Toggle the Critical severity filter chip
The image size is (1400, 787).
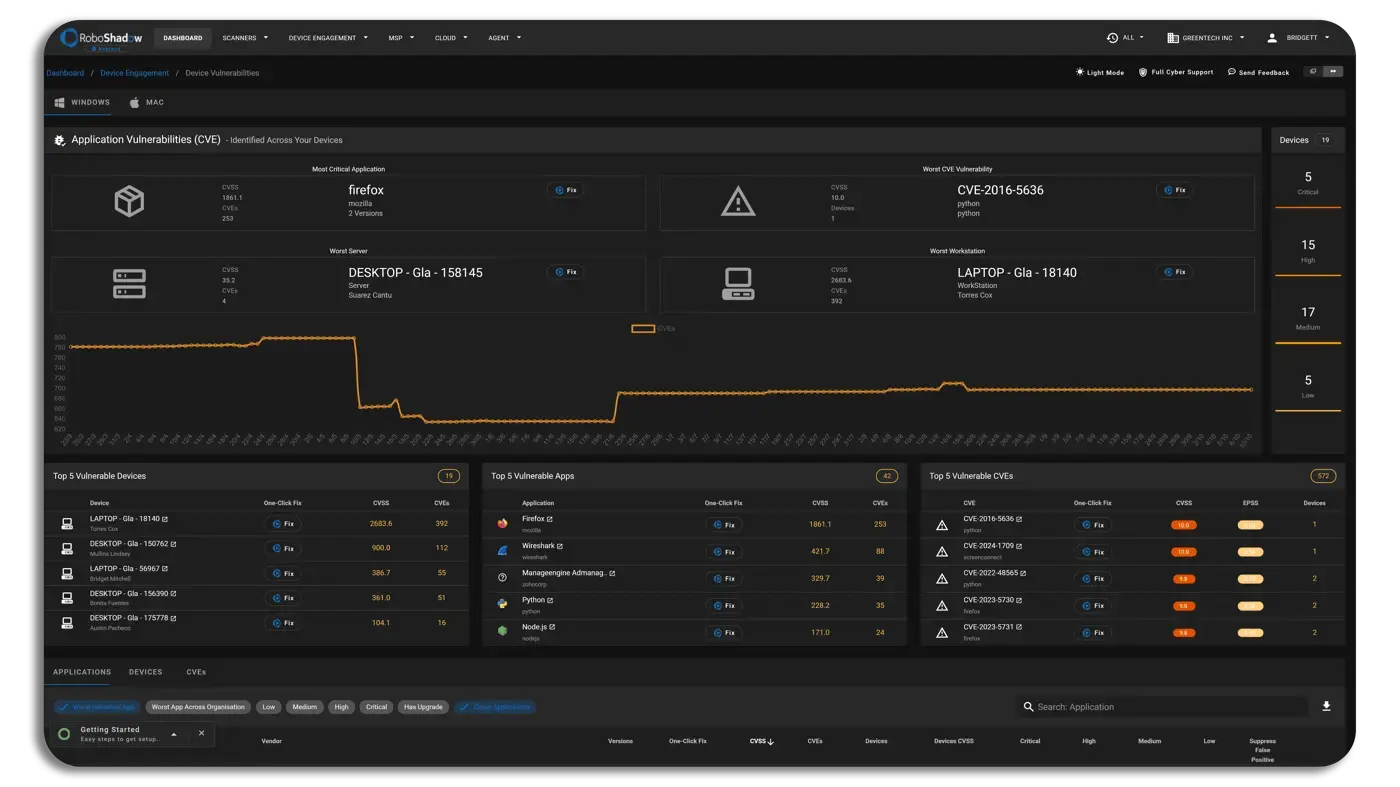(x=376, y=707)
